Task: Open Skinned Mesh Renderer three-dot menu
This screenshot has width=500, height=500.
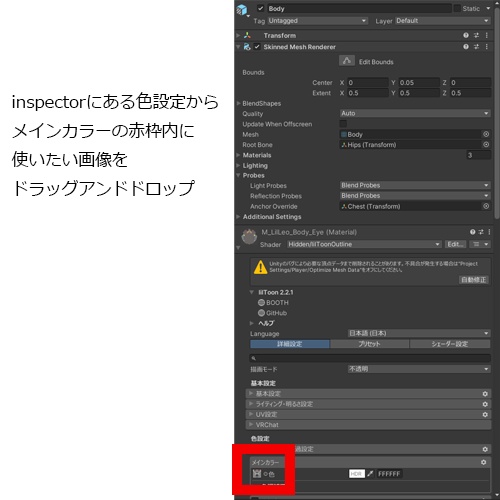Action: point(486,47)
